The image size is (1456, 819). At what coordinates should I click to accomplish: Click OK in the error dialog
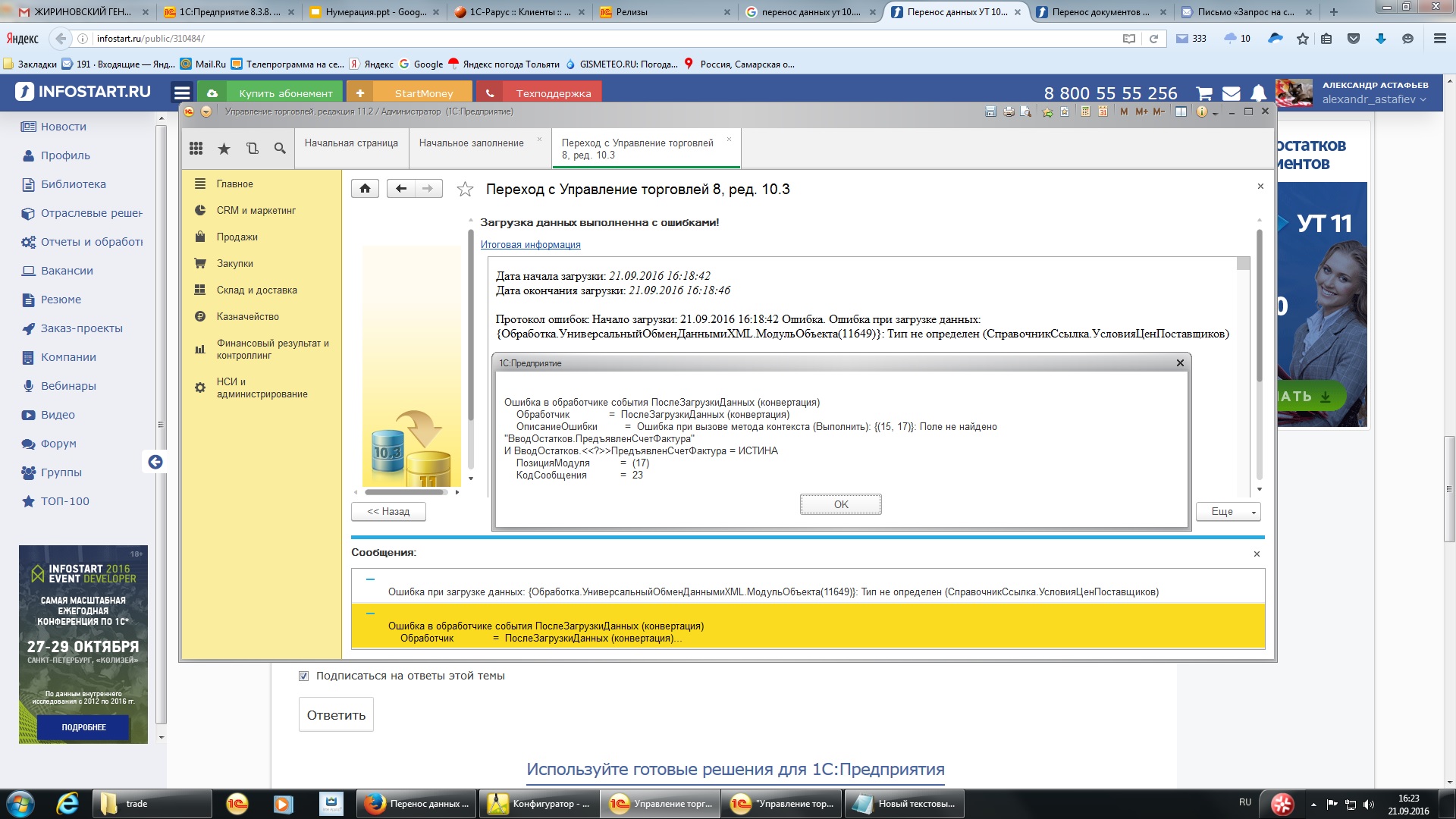click(841, 504)
